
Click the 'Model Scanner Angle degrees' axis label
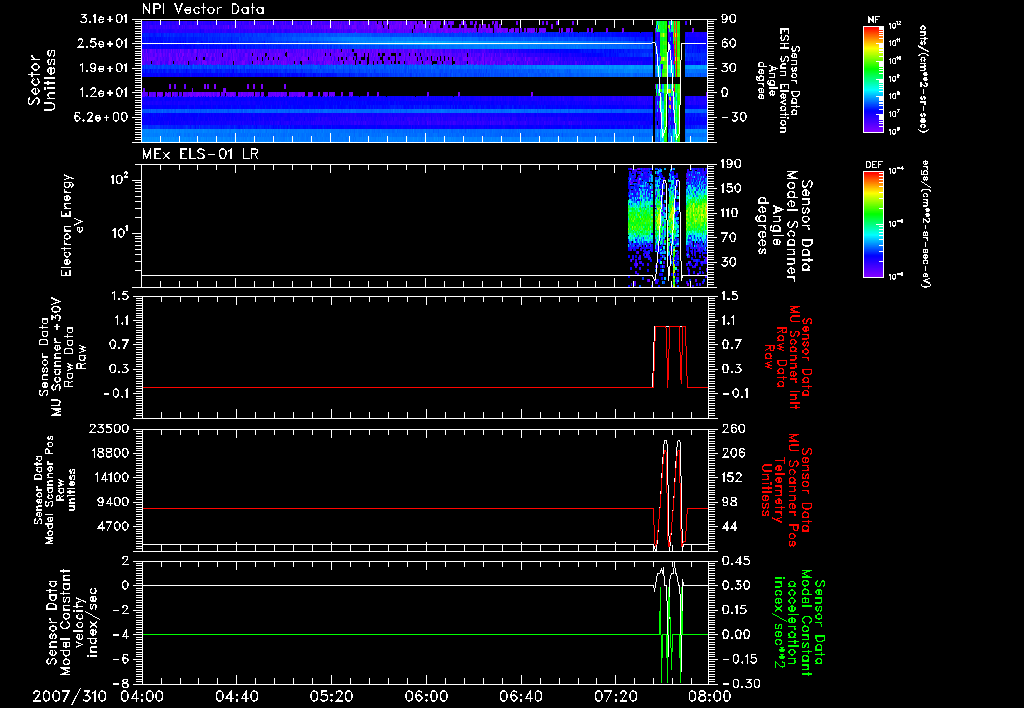tap(786, 225)
